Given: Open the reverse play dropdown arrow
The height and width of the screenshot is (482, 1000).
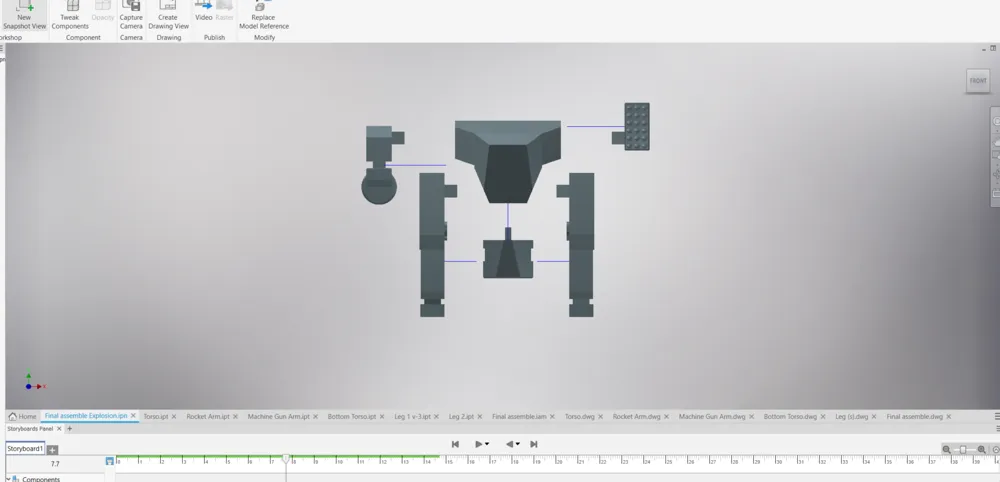Looking at the screenshot, I should [x=517, y=444].
